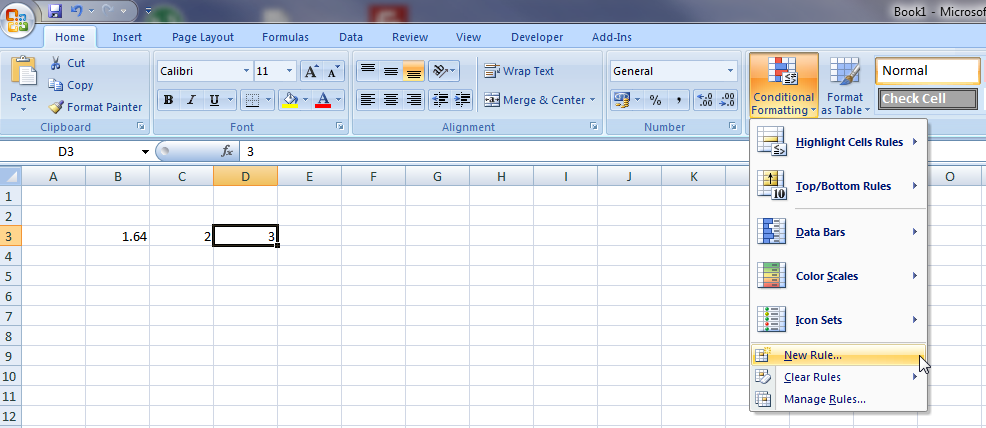Open the font name dropdown showing Calibri

[x=246, y=71]
